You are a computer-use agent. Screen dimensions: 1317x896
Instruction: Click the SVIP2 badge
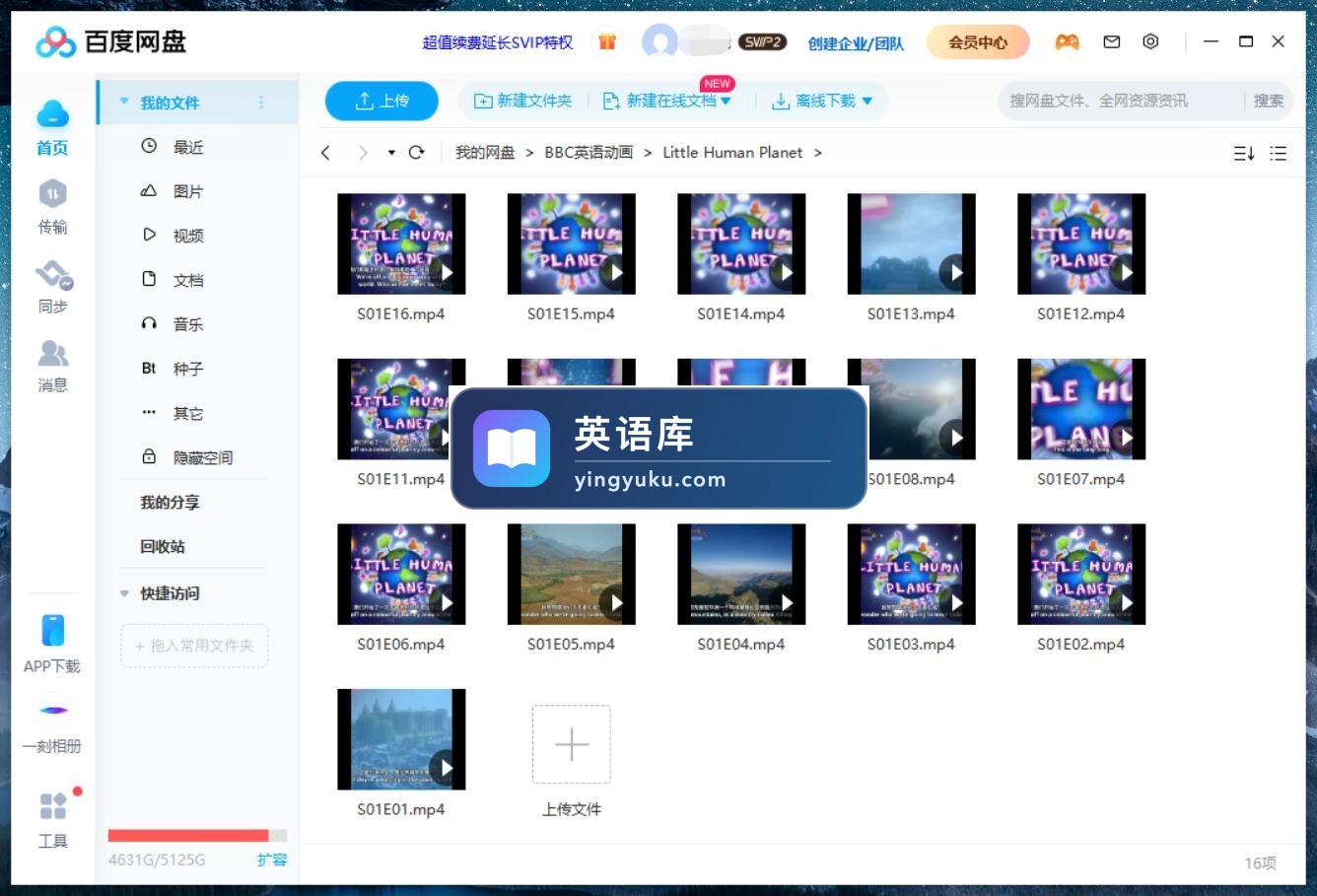(x=763, y=41)
